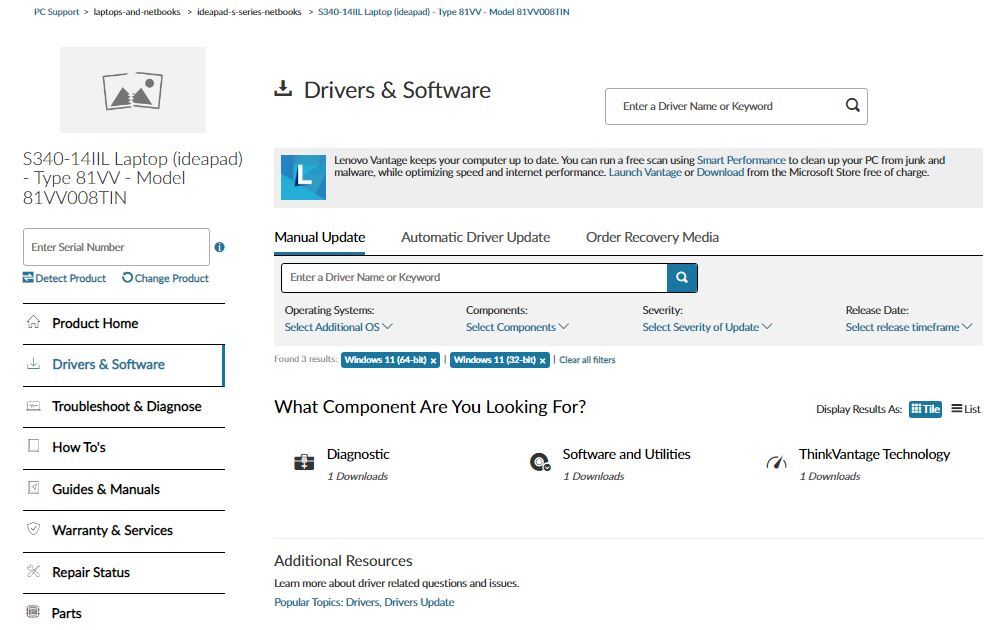The image size is (1007, 630).
Task: Open the Drivers link under Popular Topics
Action: [362, 602]
